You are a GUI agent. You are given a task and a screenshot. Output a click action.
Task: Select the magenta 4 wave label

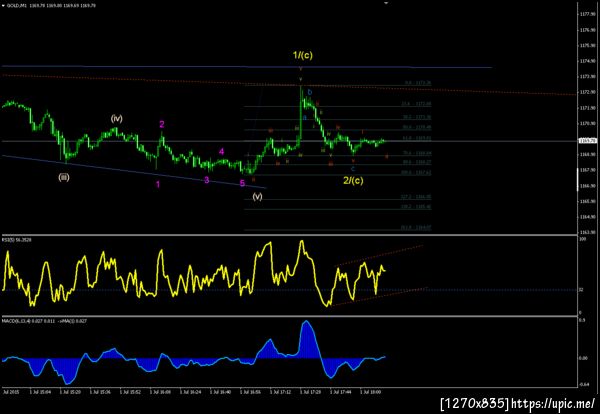(x=222, y=152)
